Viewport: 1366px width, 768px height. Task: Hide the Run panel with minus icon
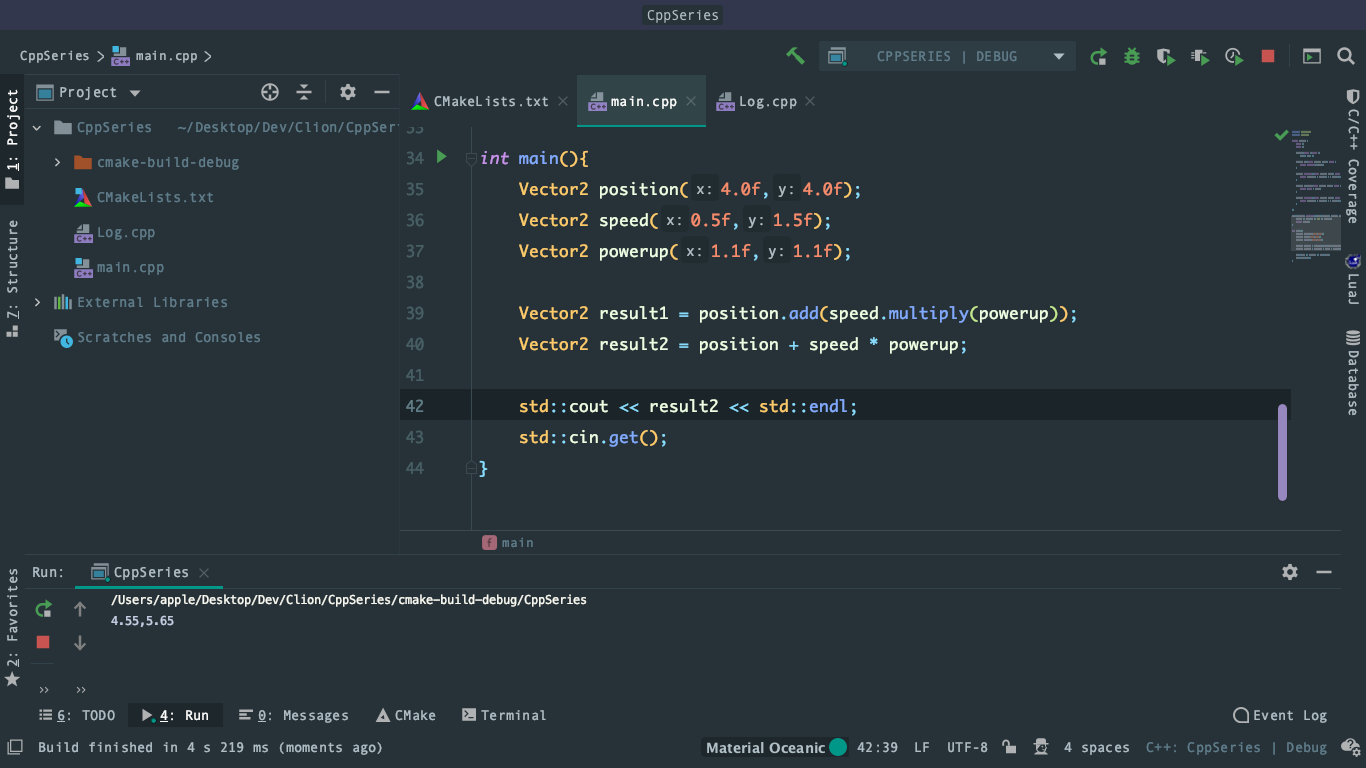click(x=1324, y=572)
